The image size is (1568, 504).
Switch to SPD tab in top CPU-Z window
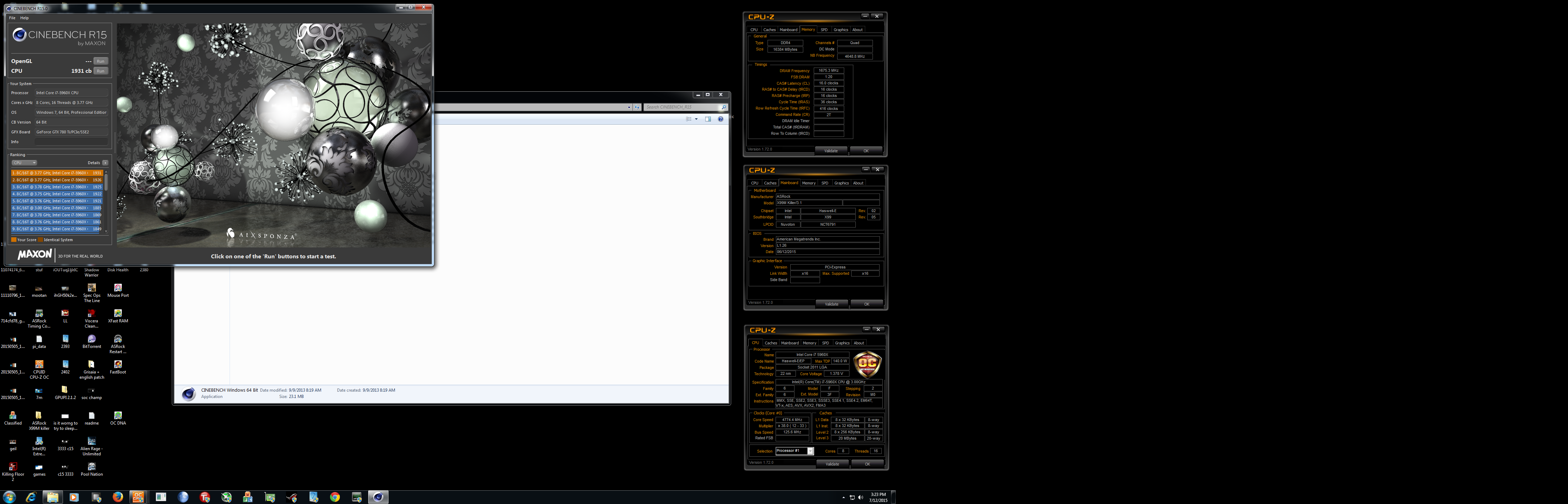click(x=824, y=29)
